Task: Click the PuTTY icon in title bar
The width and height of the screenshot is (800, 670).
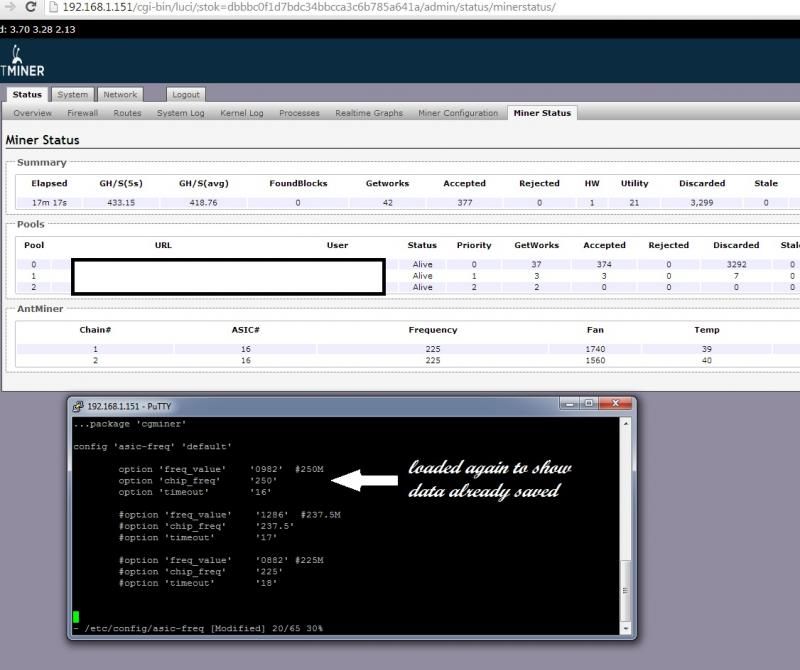Action: [77, 407]
